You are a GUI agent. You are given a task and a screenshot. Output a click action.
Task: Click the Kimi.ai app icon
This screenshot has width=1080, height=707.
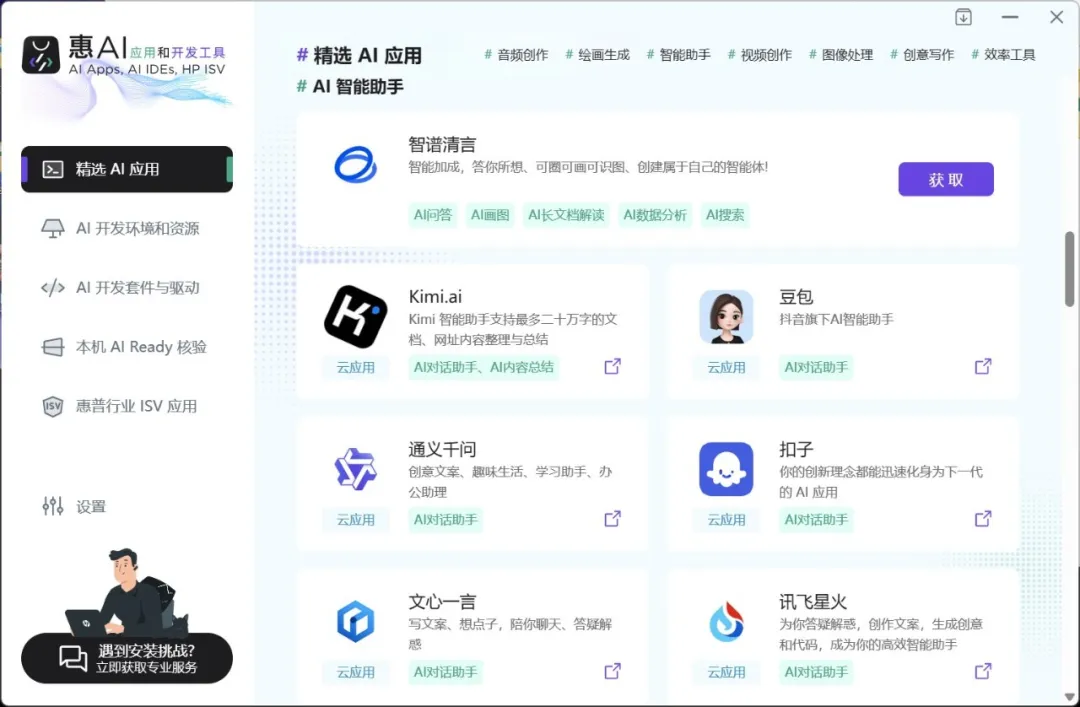coord(355,317)
